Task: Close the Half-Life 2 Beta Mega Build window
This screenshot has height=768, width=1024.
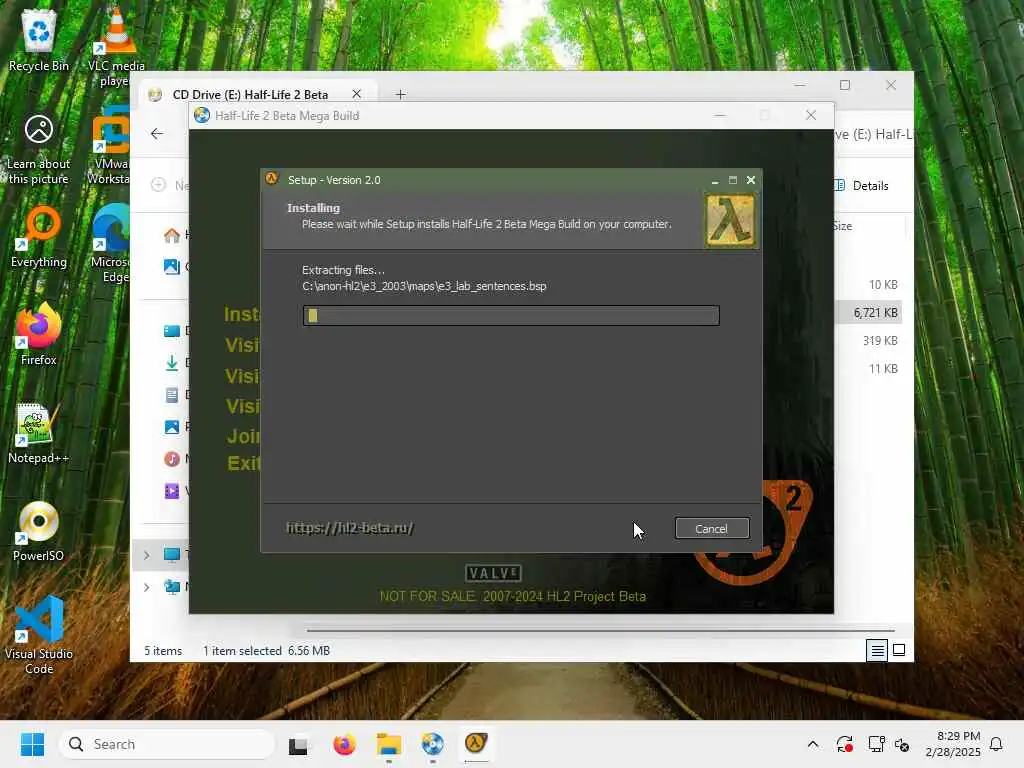Action: (x=811, y=116)
